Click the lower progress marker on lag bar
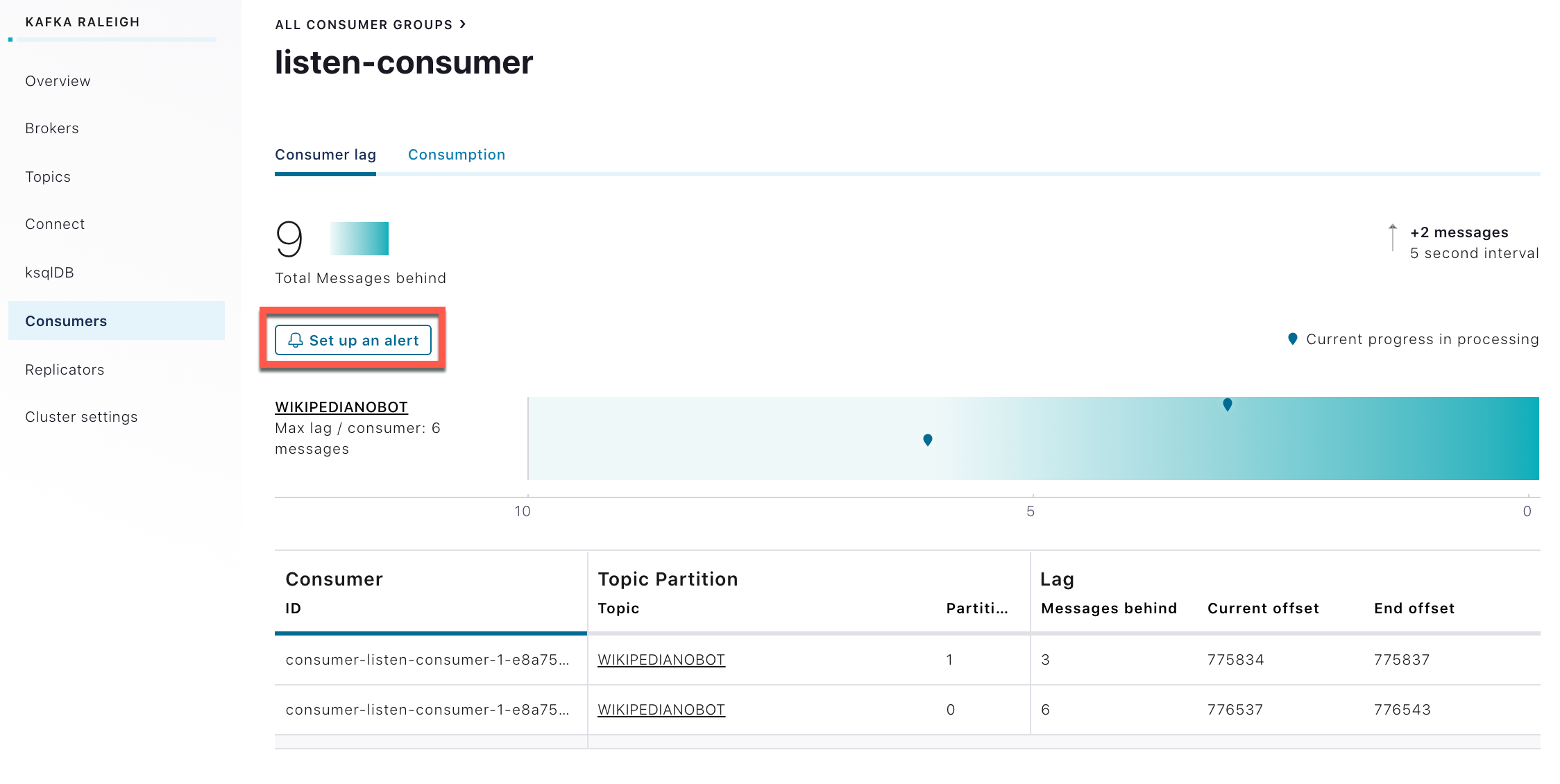 click(927, 440)
